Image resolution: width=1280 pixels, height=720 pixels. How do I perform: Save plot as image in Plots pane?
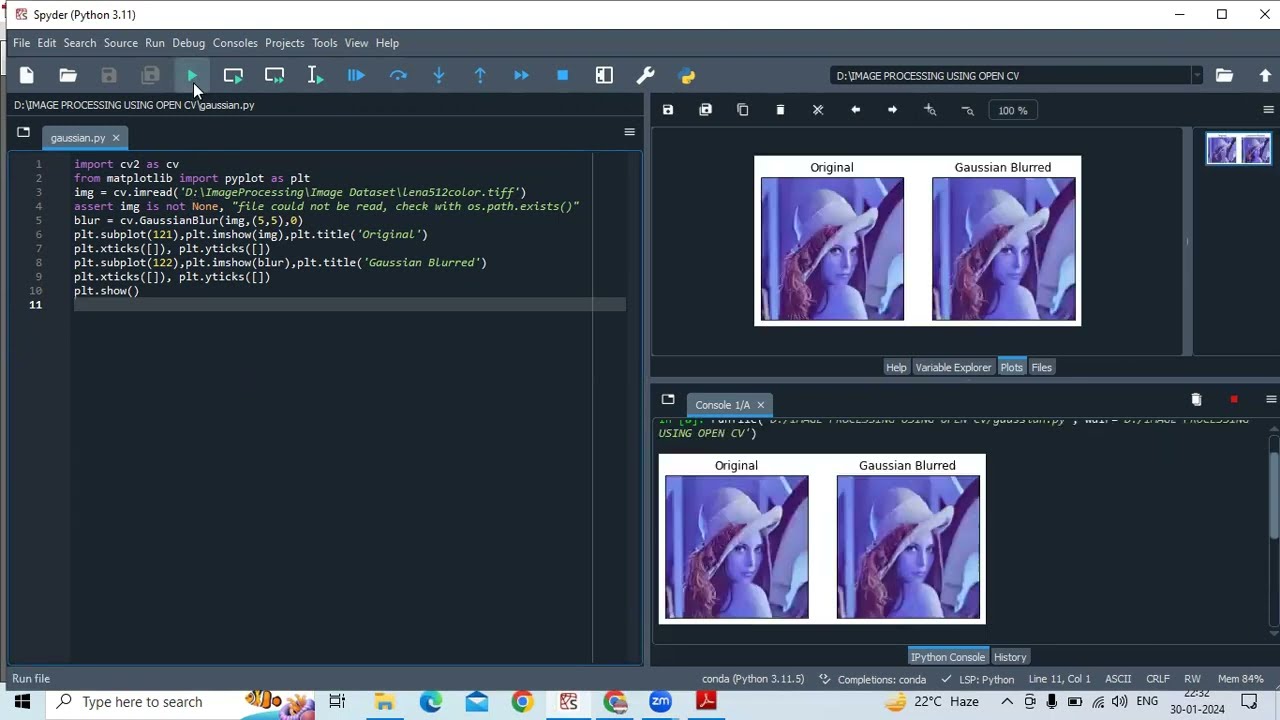[668, 110]
